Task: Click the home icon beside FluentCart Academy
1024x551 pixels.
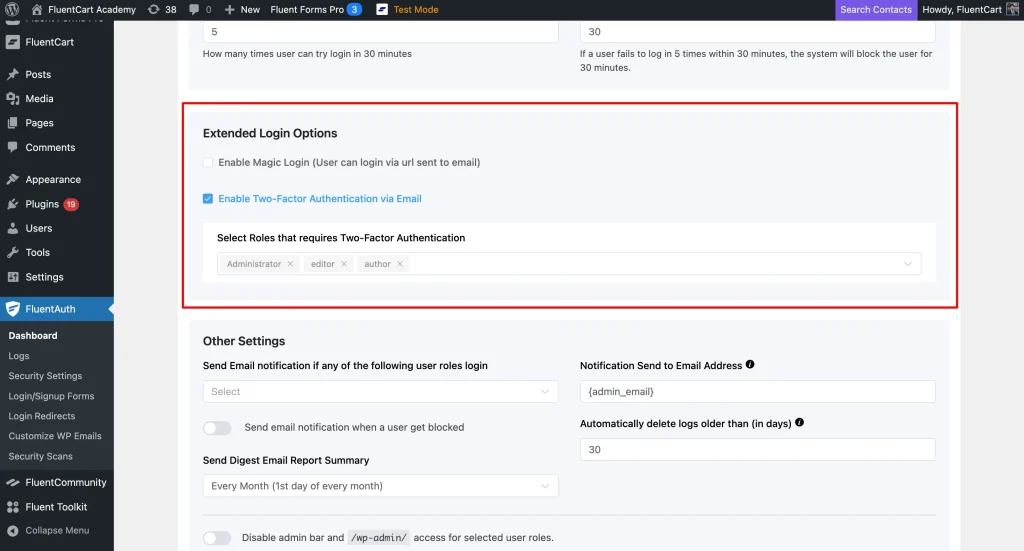Action: click(x=37, y=9)
